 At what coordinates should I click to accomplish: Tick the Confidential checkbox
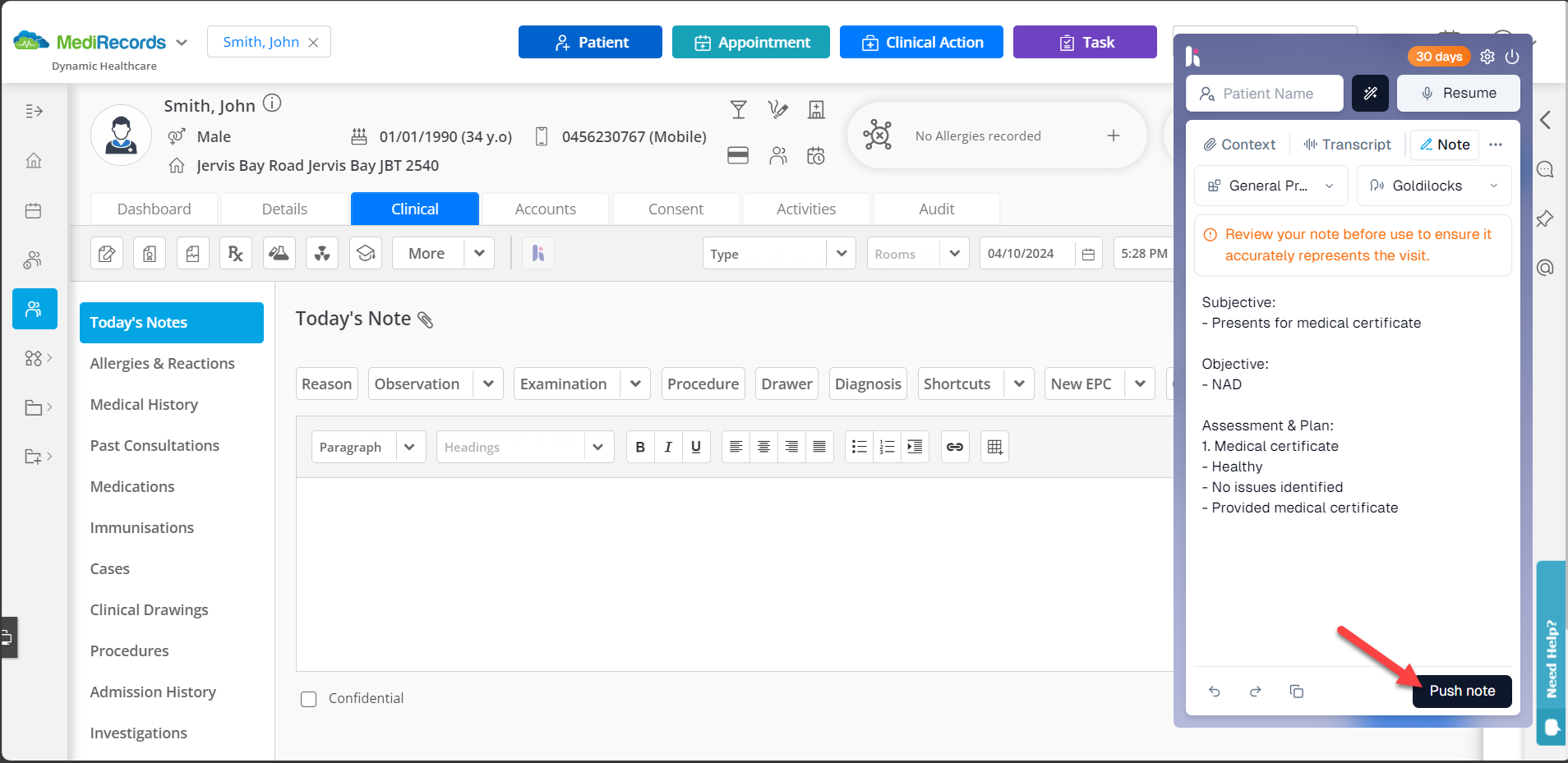(x=308, y=698)
